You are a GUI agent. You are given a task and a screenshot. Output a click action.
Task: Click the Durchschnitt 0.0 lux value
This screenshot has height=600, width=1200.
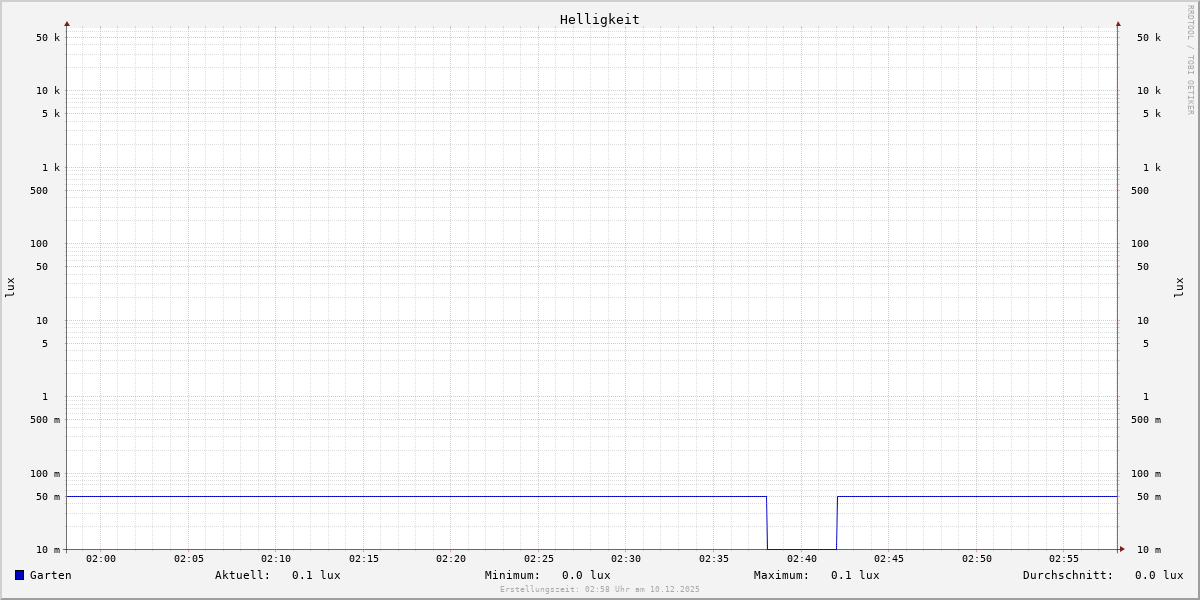(1158, 575)
